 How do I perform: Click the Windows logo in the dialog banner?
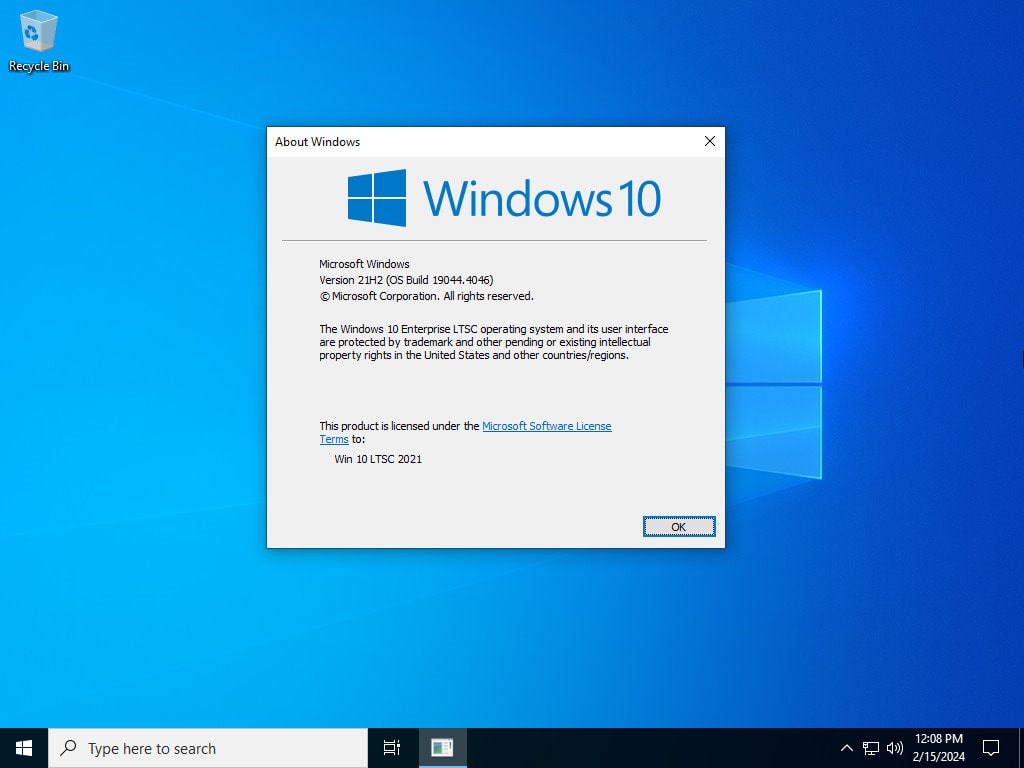pyautogui.click(x=377, y=198)
